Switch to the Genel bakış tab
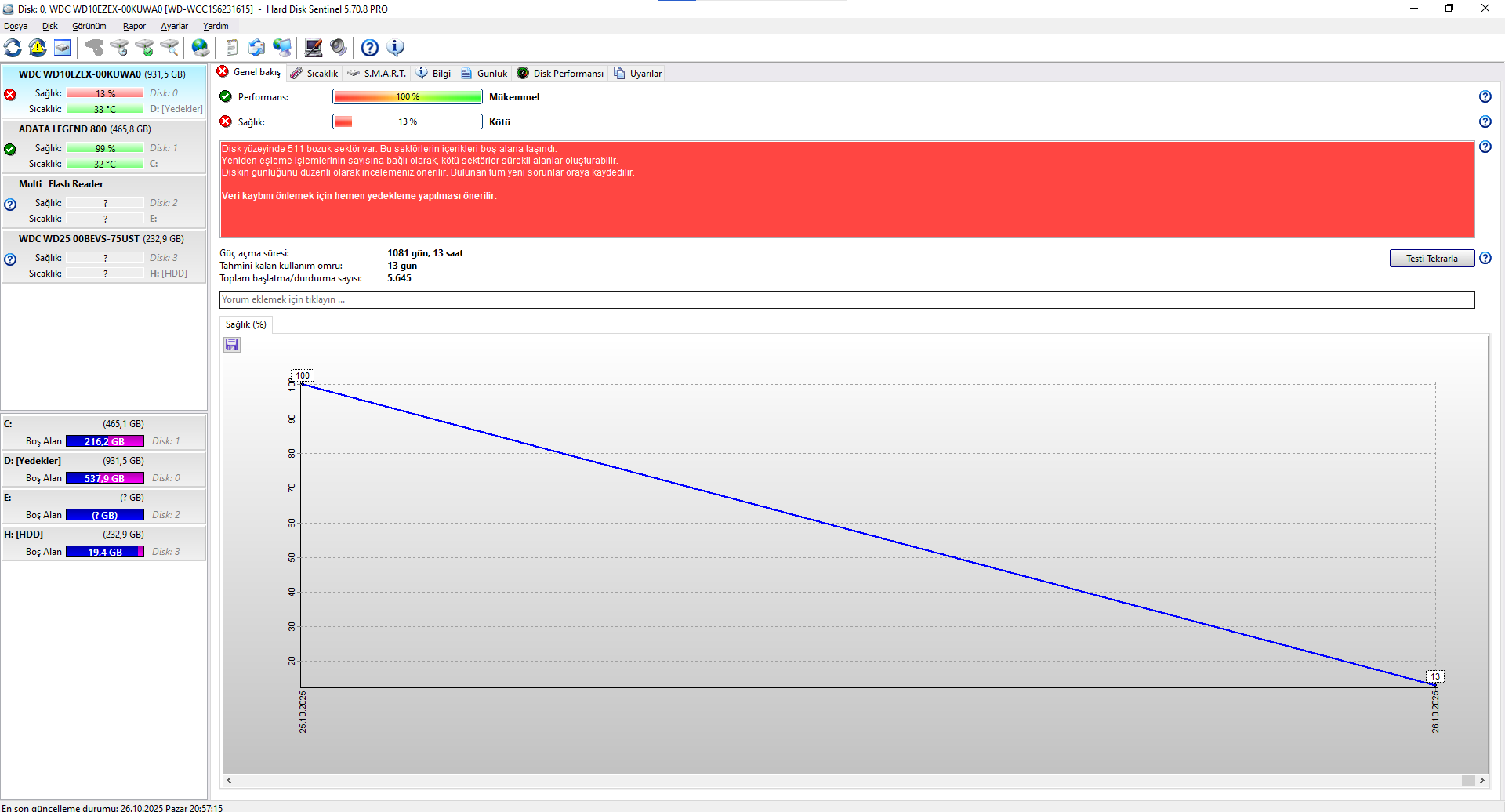Image resolution: width=1505 pixels, height=812 pixels. click(x=248, y=72)
